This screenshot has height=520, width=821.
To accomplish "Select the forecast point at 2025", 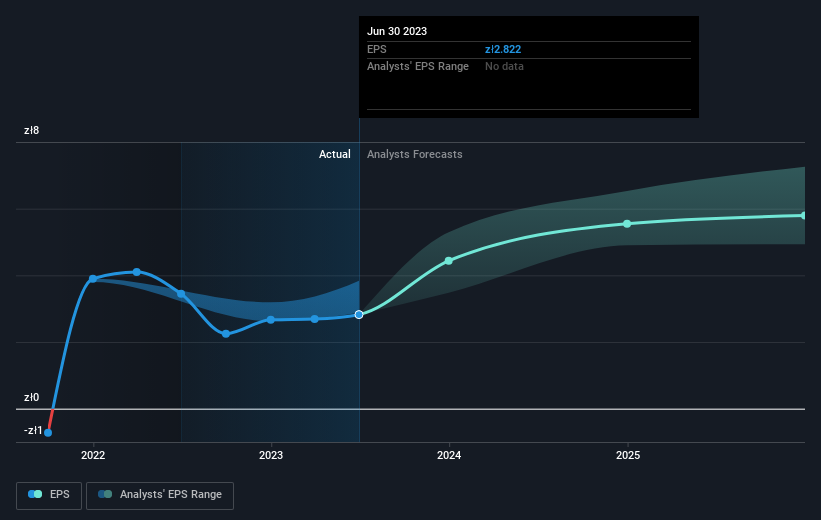I will [x=627, y=224].
